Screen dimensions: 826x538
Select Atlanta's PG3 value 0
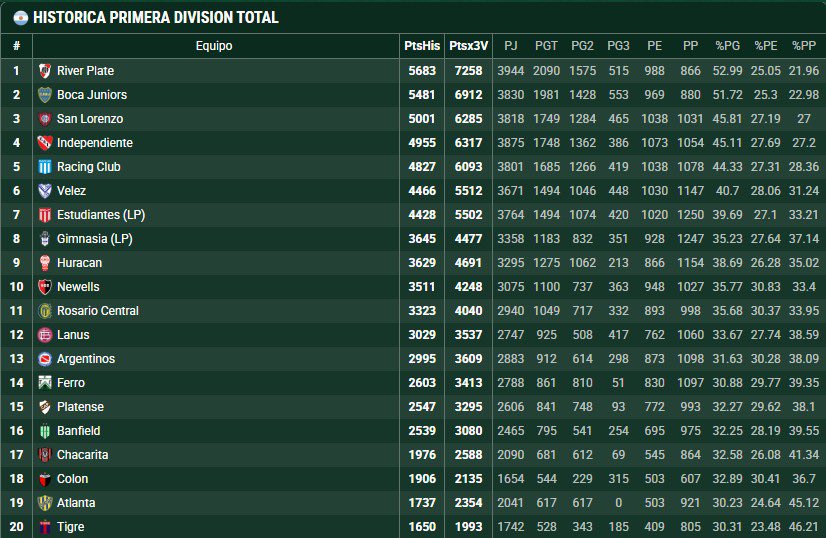tap(618, 503)
